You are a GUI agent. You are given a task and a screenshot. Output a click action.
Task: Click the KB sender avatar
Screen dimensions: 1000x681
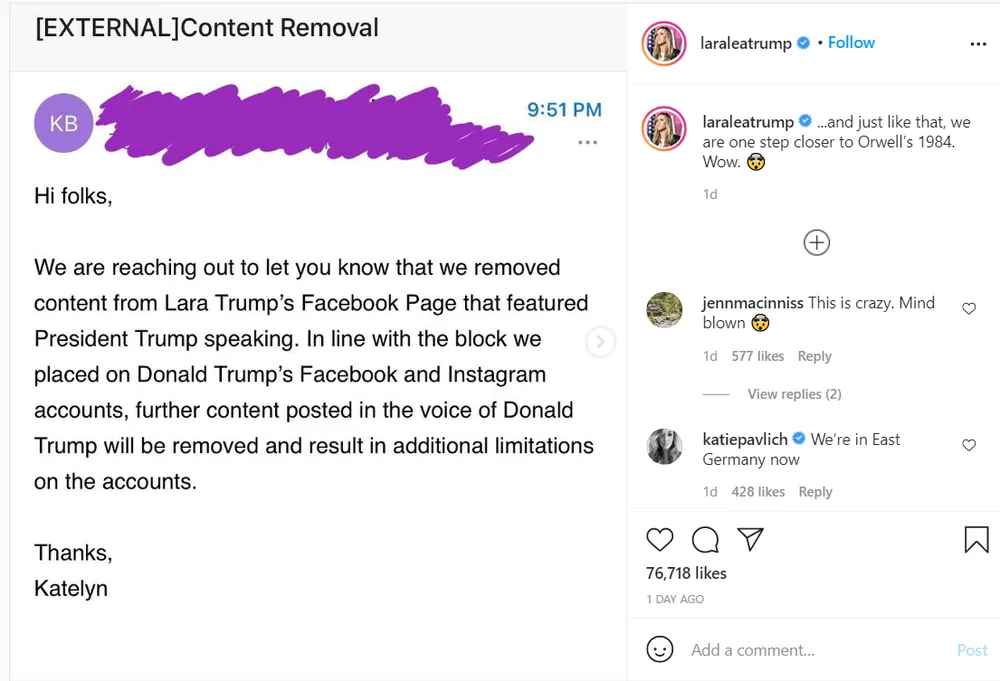pos(64,124)
